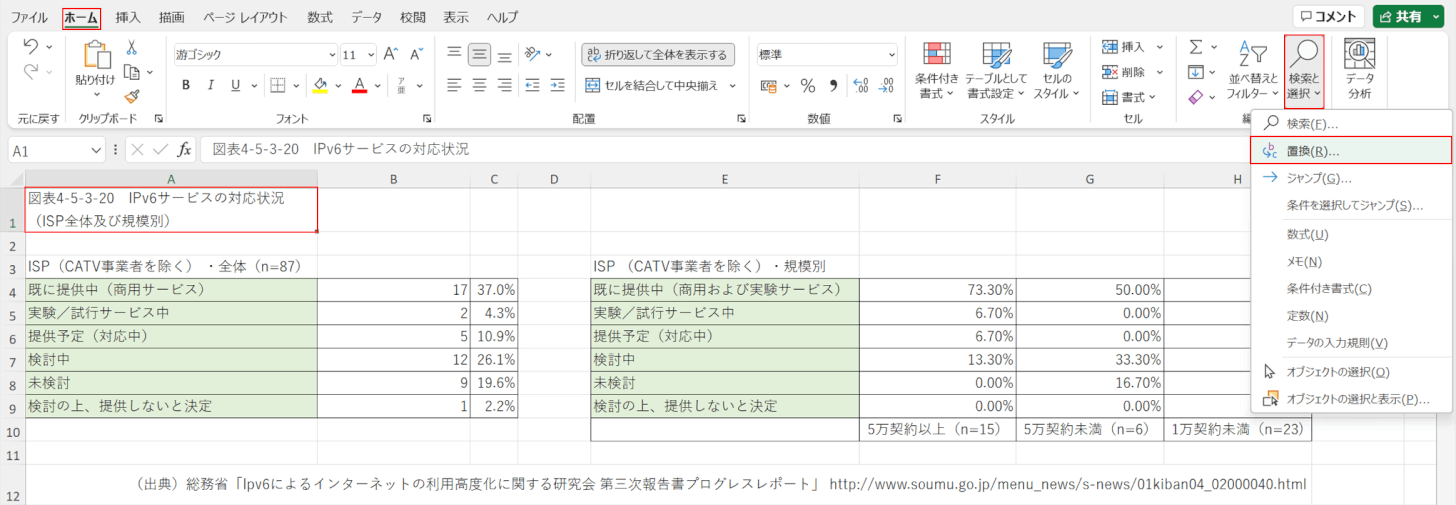Click the Conditional Formatting (条件付き書式) icon
This screenshot has width=1456, height=505.
(937, 68)
